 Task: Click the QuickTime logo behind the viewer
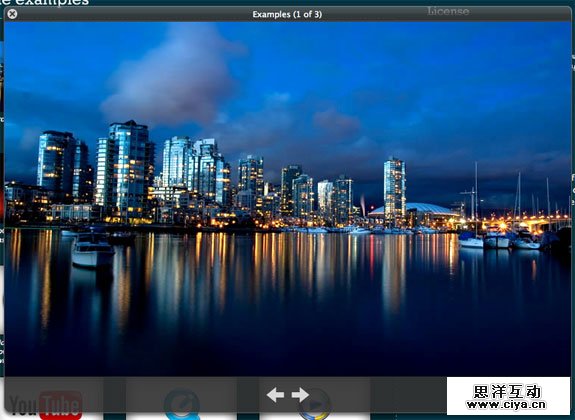(x=182, y=404)
